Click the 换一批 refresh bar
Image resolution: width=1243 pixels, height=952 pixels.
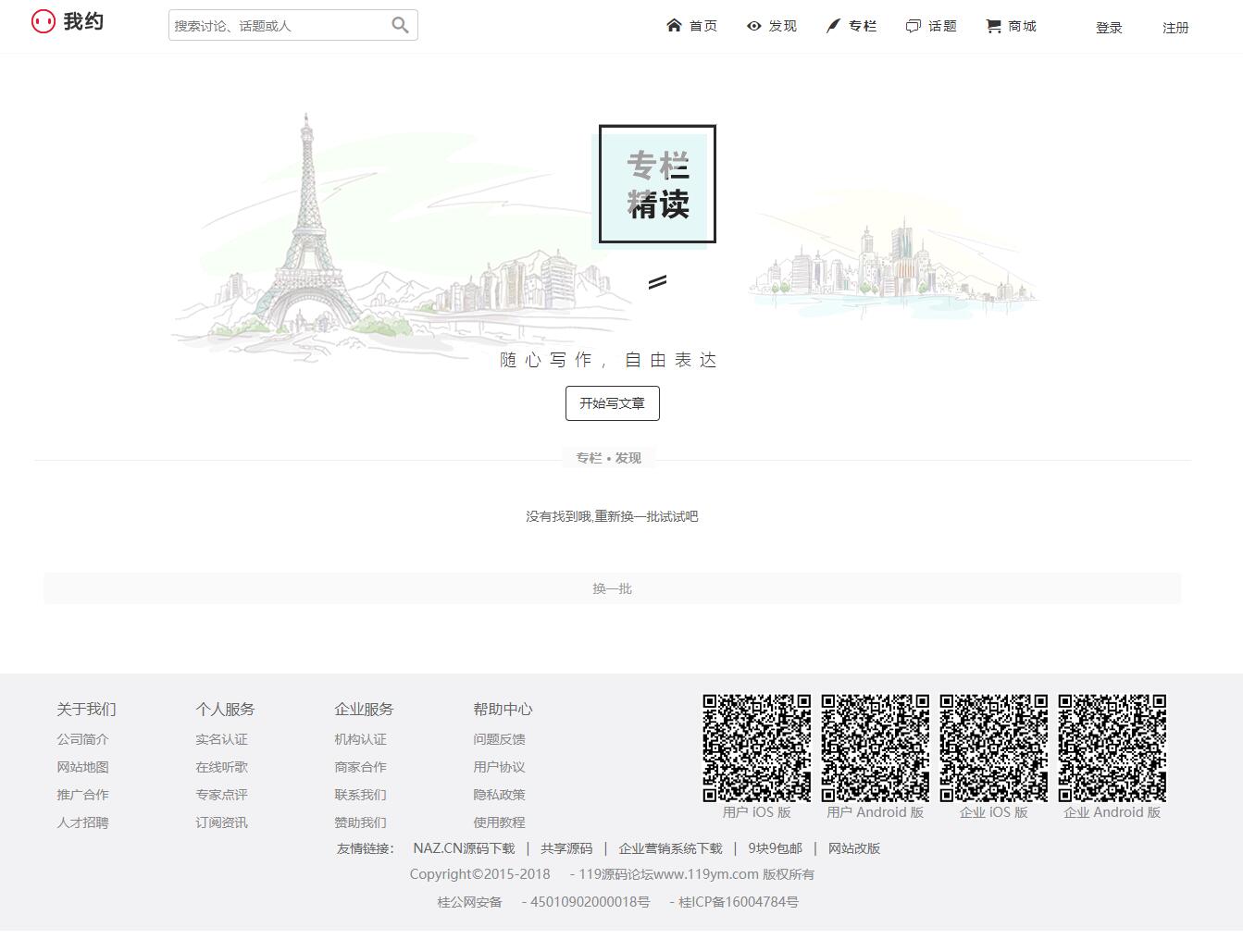[x=612, y=588]
